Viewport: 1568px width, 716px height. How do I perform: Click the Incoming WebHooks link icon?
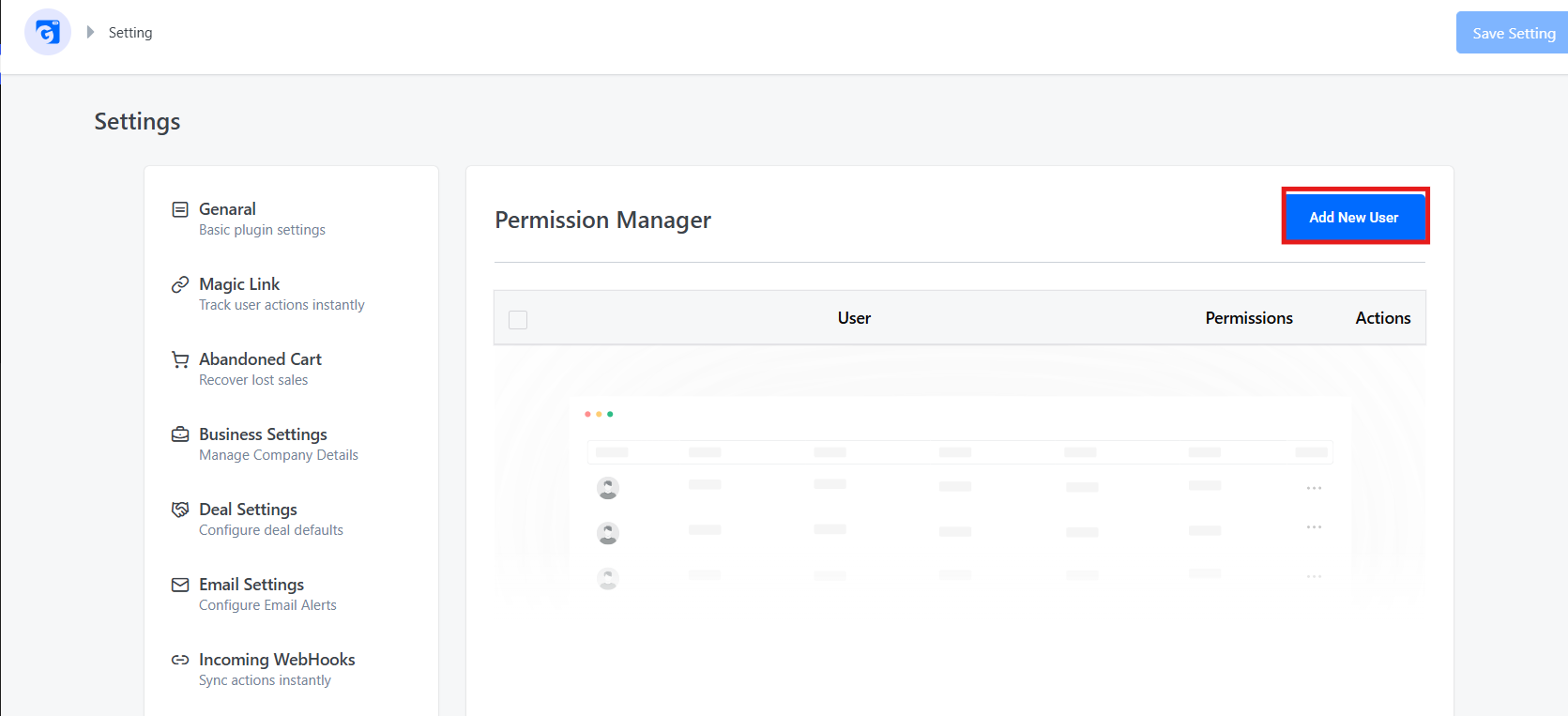pos(180,660)
